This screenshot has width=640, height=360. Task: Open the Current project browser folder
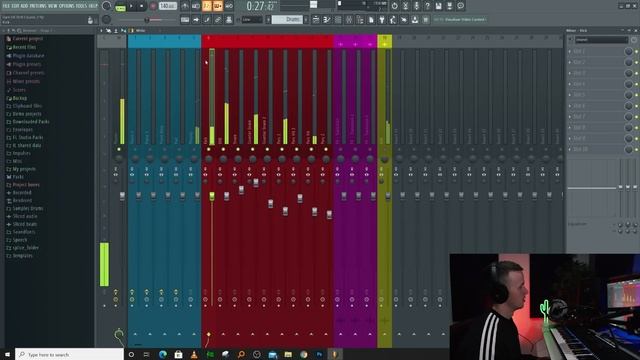[x=28, y=39]
